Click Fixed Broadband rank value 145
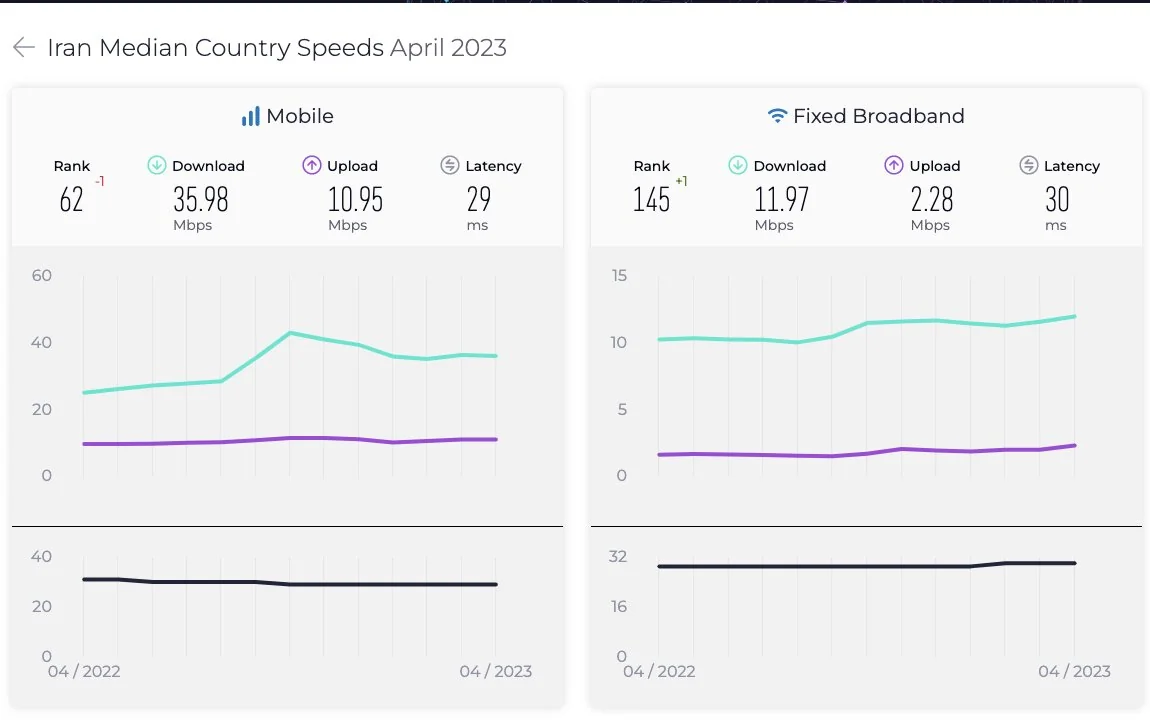 coord(652,200)
